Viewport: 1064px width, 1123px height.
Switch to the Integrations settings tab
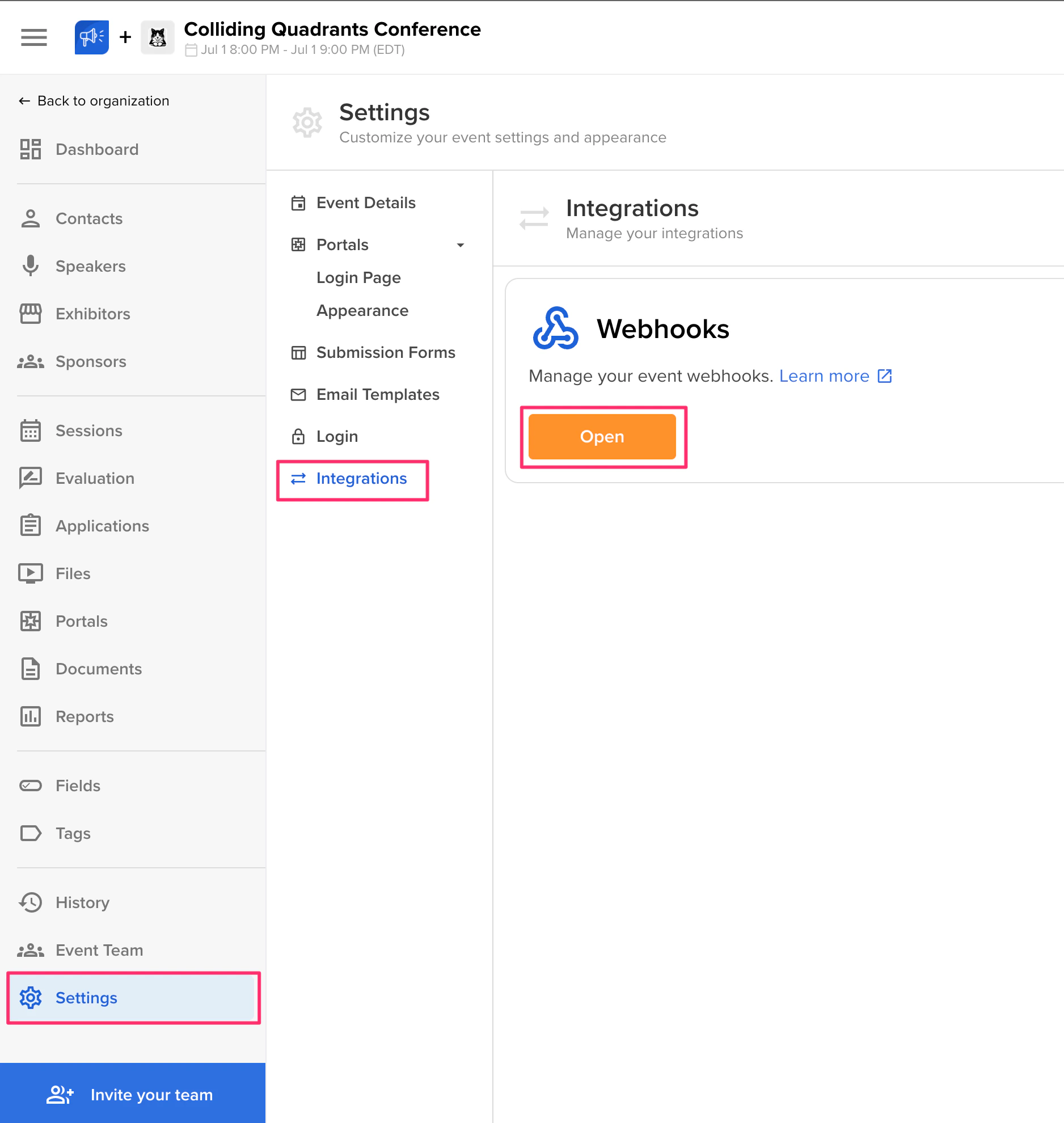coord(361,478)
